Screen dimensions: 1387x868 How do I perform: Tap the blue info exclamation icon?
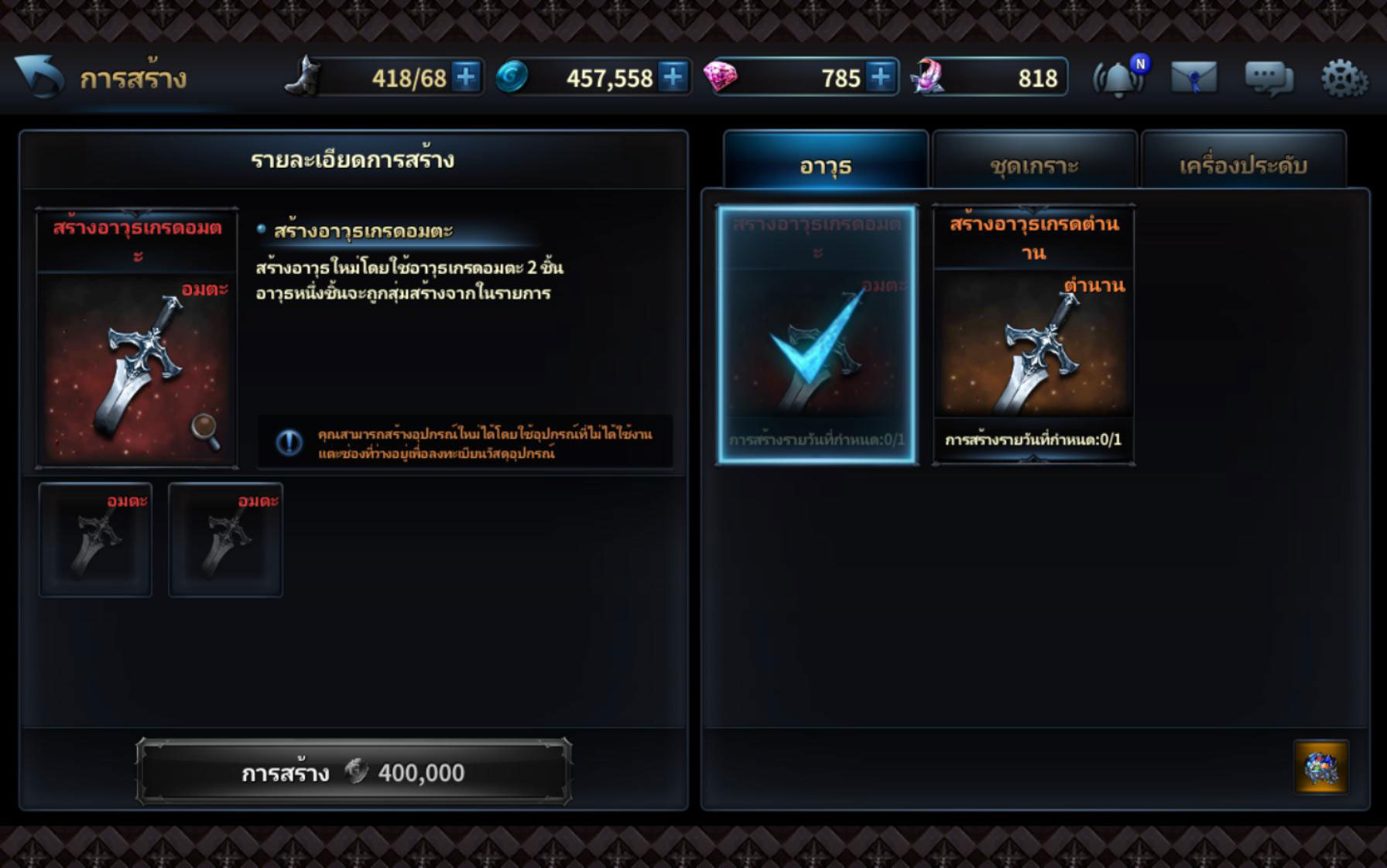289,442
